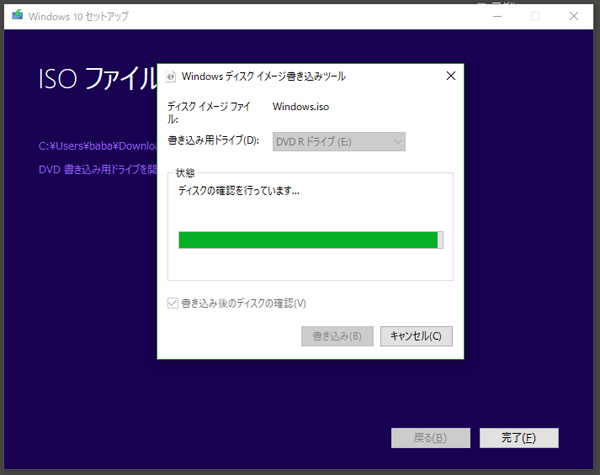The height and width of the screenshot is (475, 600).
Task: Click the Windows.iso file name text
Action: point(301,107)
